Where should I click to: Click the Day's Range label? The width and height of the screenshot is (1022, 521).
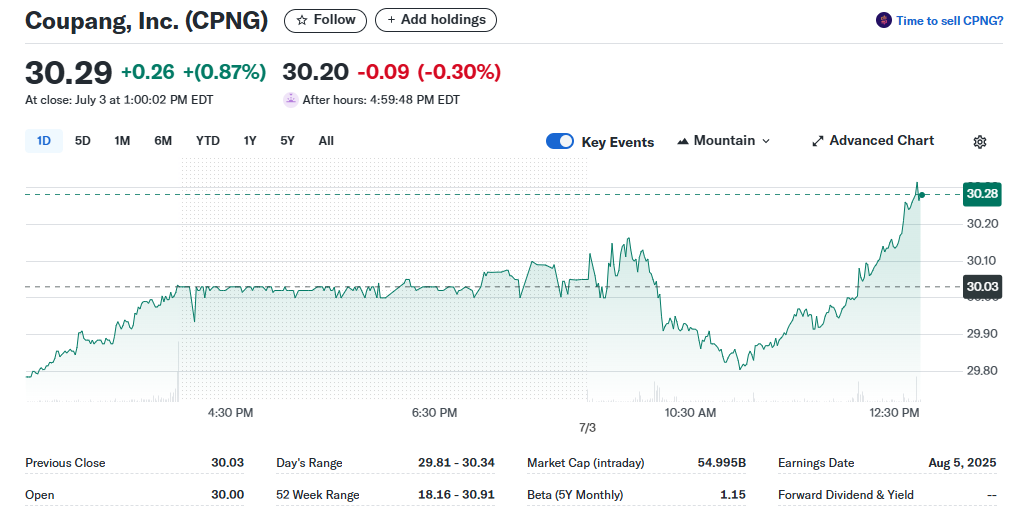click(309, 463)
